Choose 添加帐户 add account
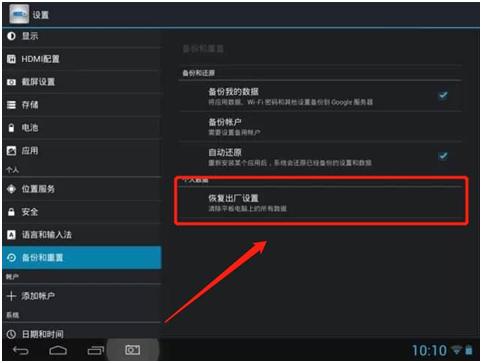The height and width of the screenshot is (363, 482). (x=82, y=296)
